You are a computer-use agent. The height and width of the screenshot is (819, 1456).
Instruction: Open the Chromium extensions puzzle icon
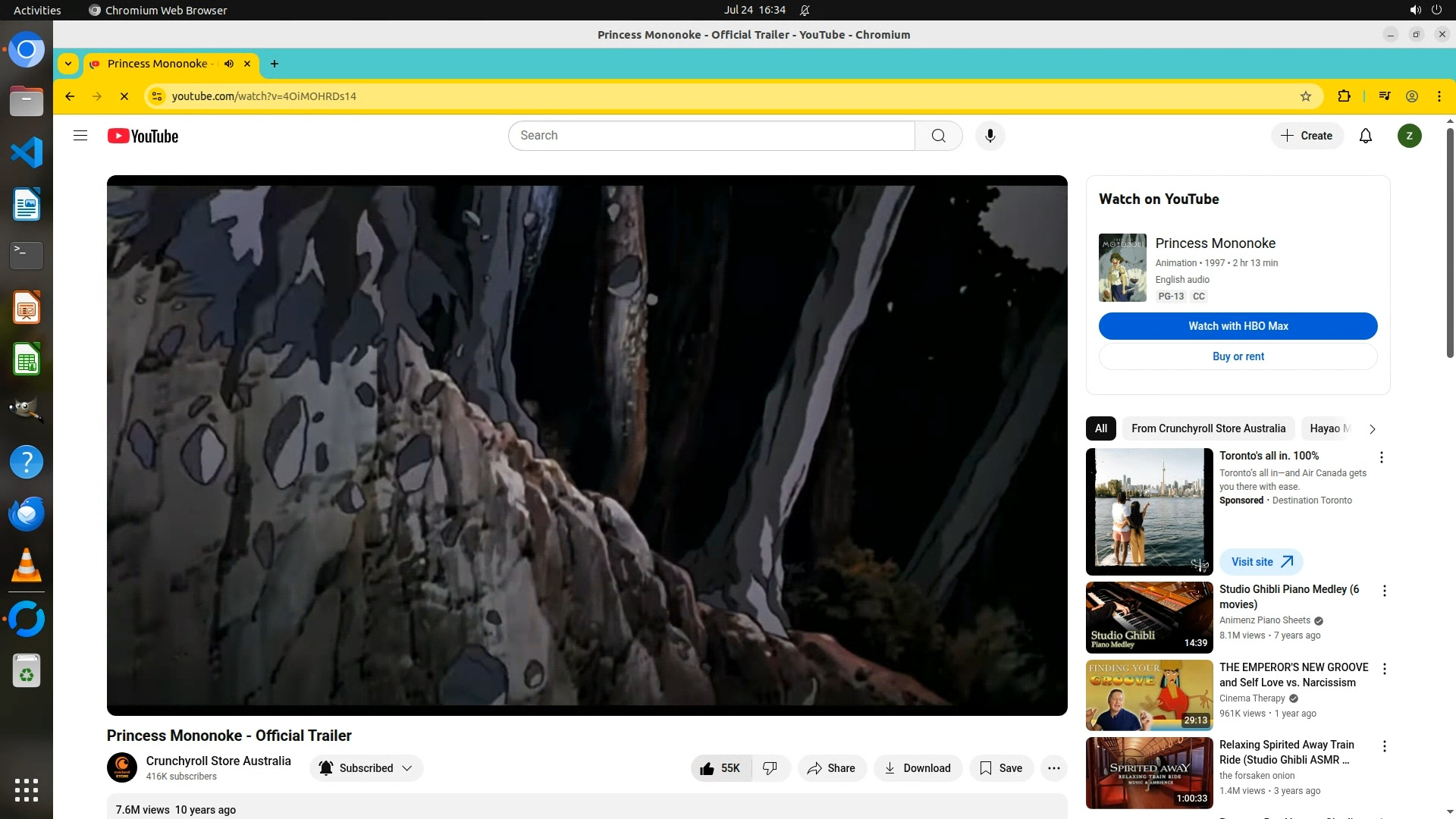pyautogui.click(x=1344, y=96)
